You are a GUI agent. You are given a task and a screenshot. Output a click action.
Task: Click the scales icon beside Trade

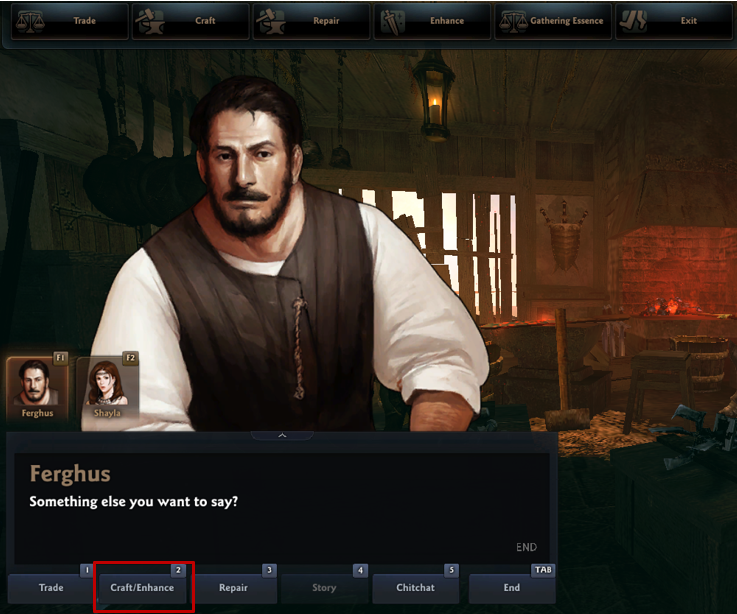pyautogui.click(x=30, y=21)
